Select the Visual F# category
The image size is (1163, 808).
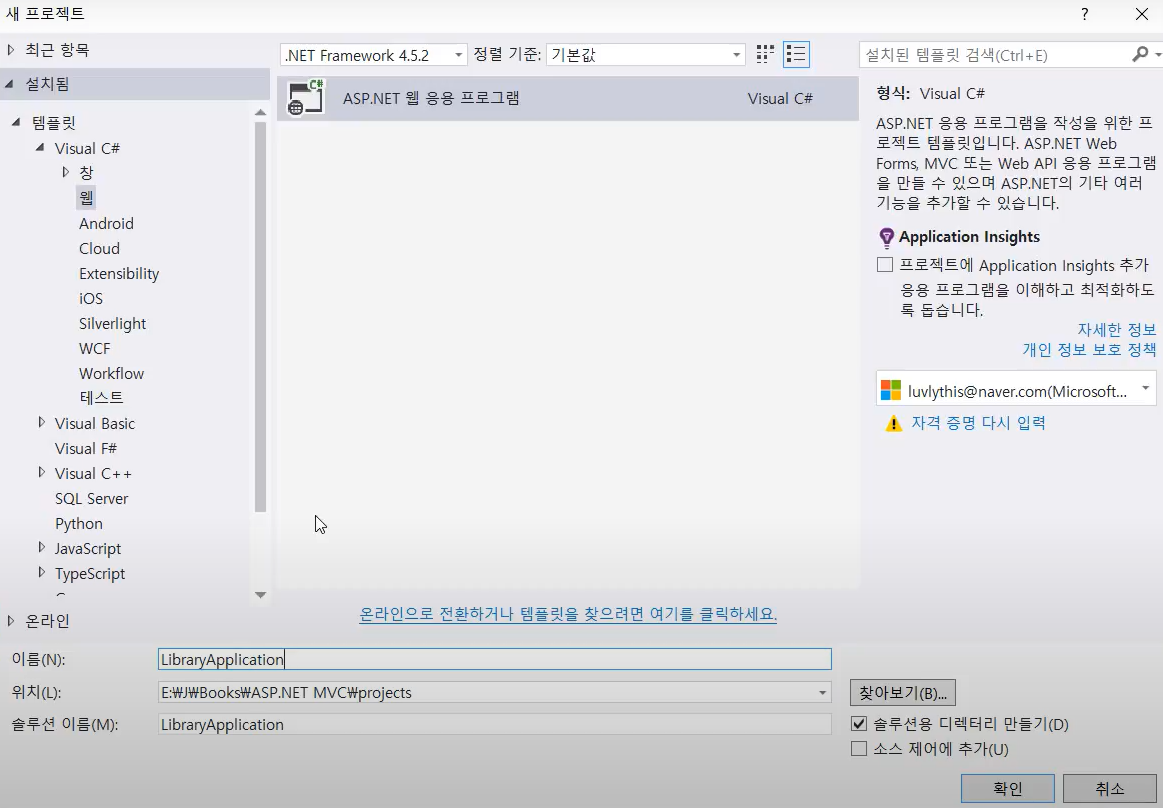pos(85,448)
